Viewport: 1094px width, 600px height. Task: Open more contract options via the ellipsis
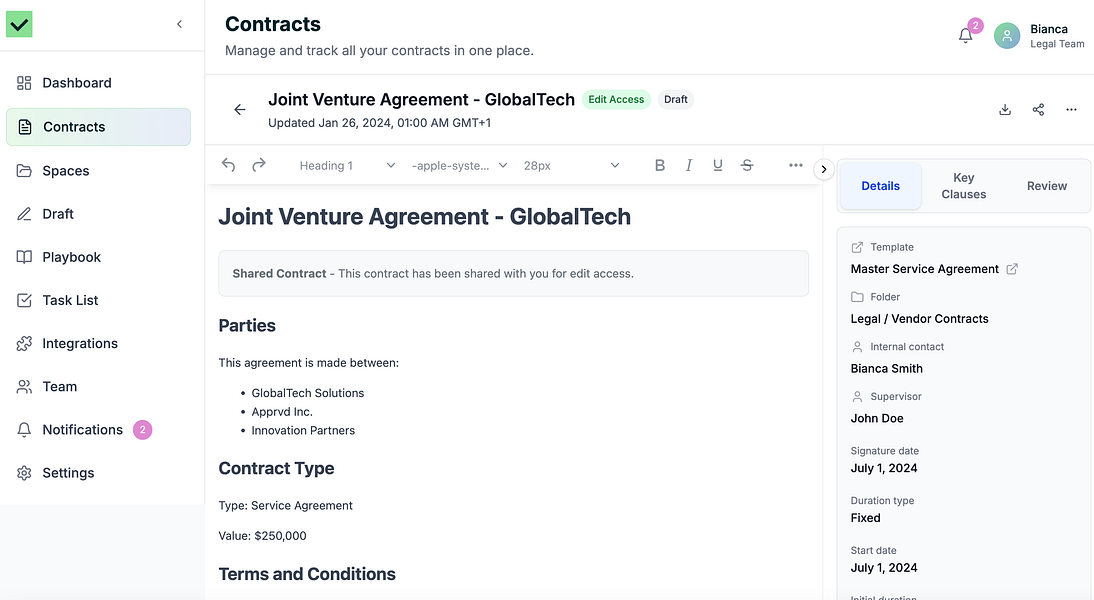click(1071, 109)
